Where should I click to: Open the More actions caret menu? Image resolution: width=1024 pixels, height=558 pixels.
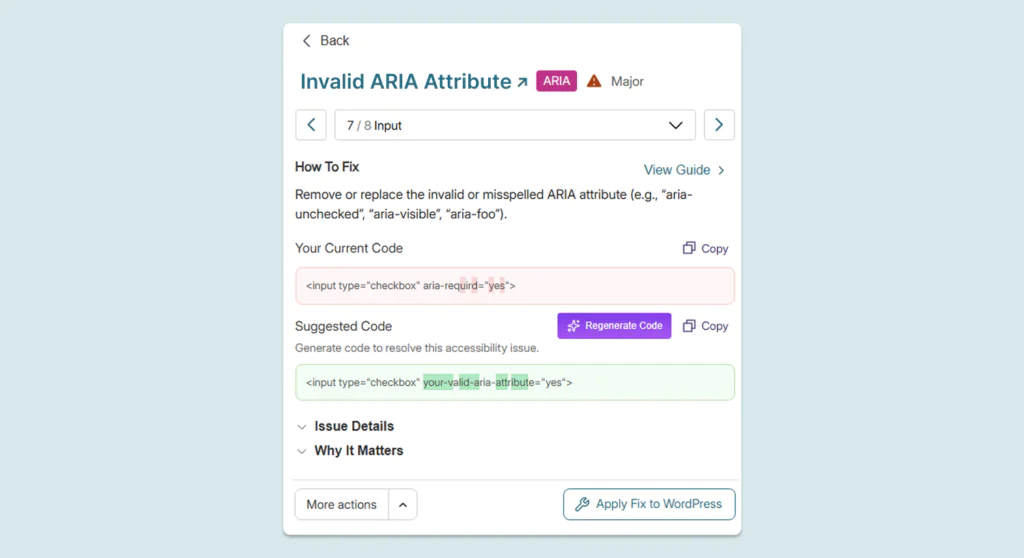pyautogui.click(x=403, y=504)
